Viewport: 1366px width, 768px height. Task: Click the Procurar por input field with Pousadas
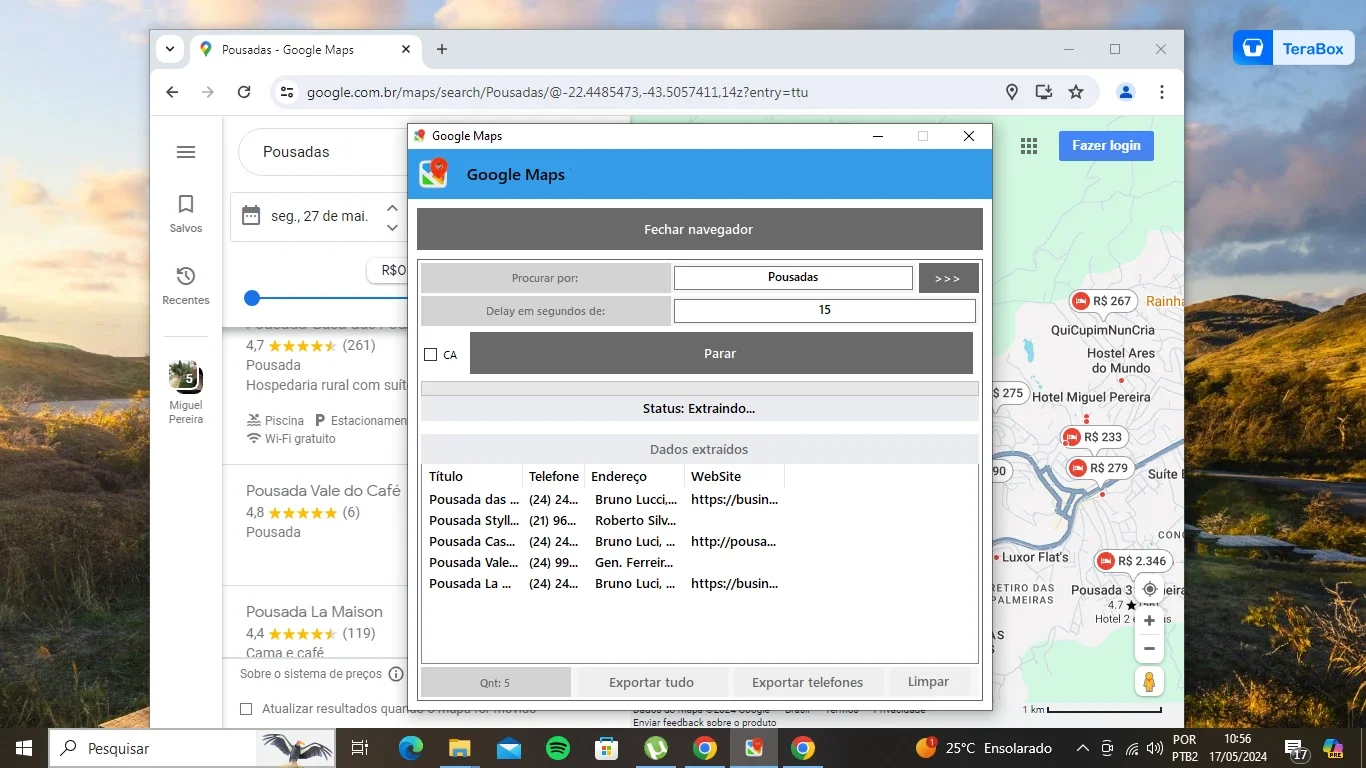tap(793, 277)
